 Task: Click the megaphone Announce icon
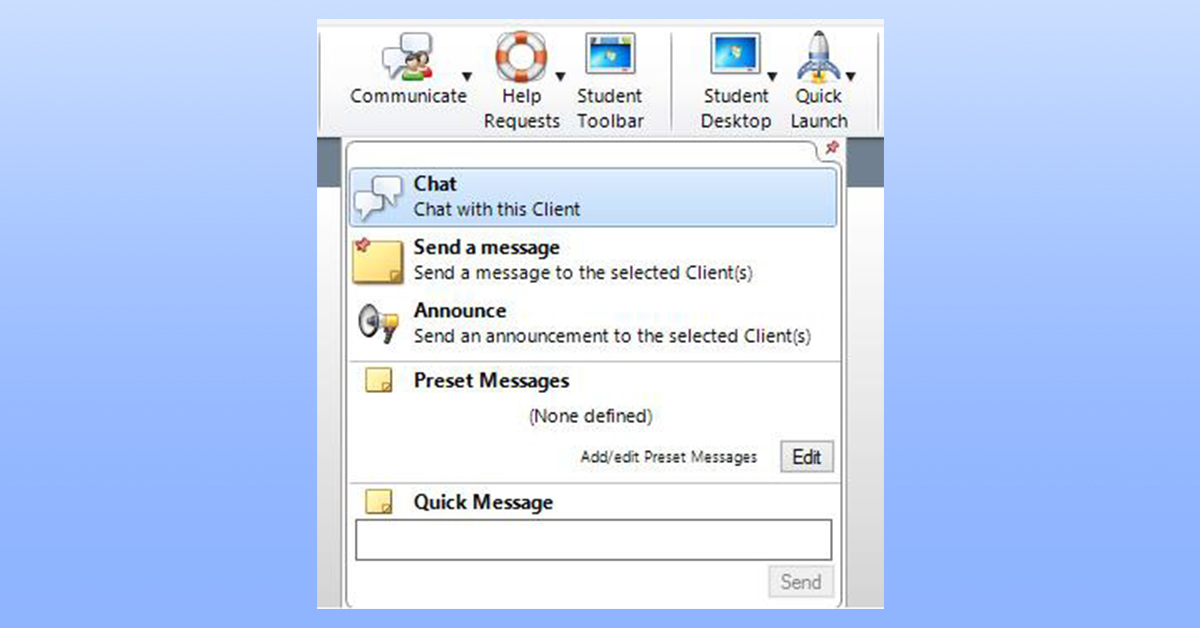click(x=378, y=322)
